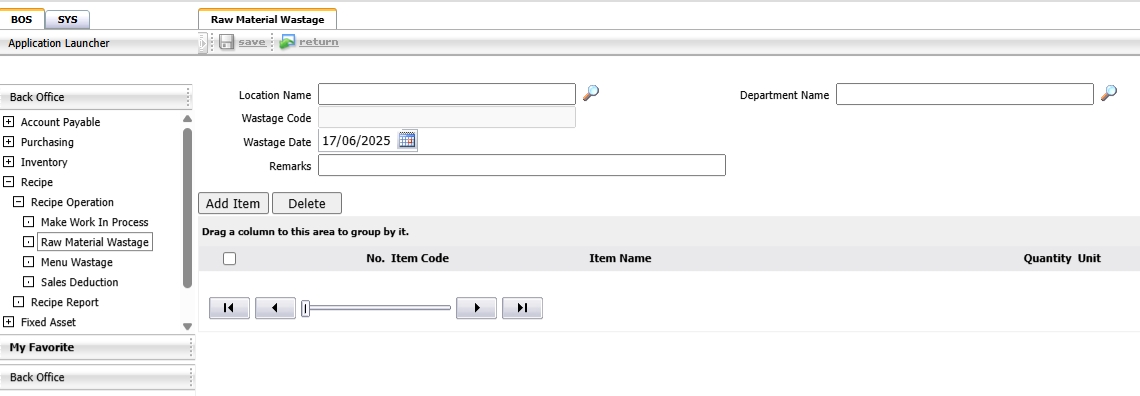Go to first page of grid

229,308
